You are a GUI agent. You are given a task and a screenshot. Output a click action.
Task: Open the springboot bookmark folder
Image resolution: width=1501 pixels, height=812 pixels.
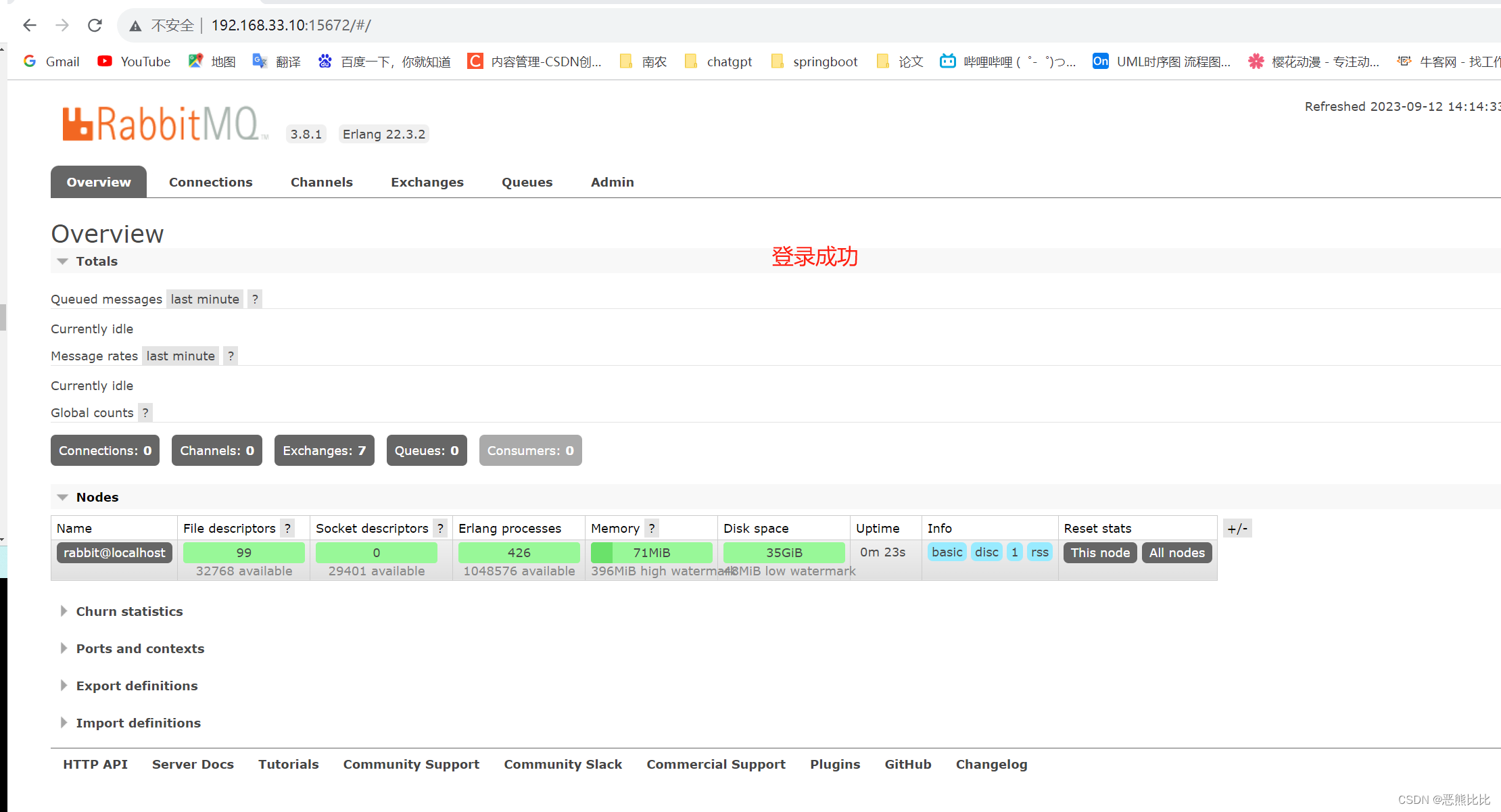(814, 62)
